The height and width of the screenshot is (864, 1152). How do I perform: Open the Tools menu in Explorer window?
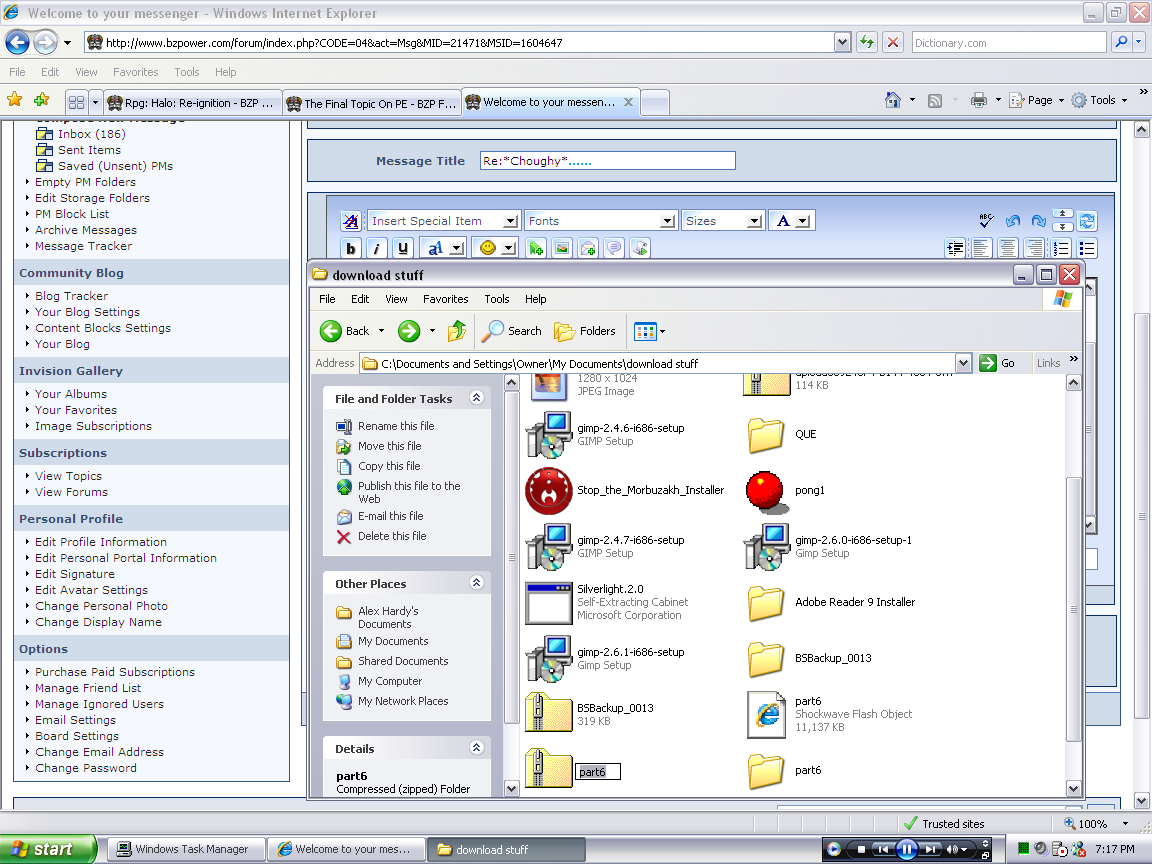click(497, 299)
